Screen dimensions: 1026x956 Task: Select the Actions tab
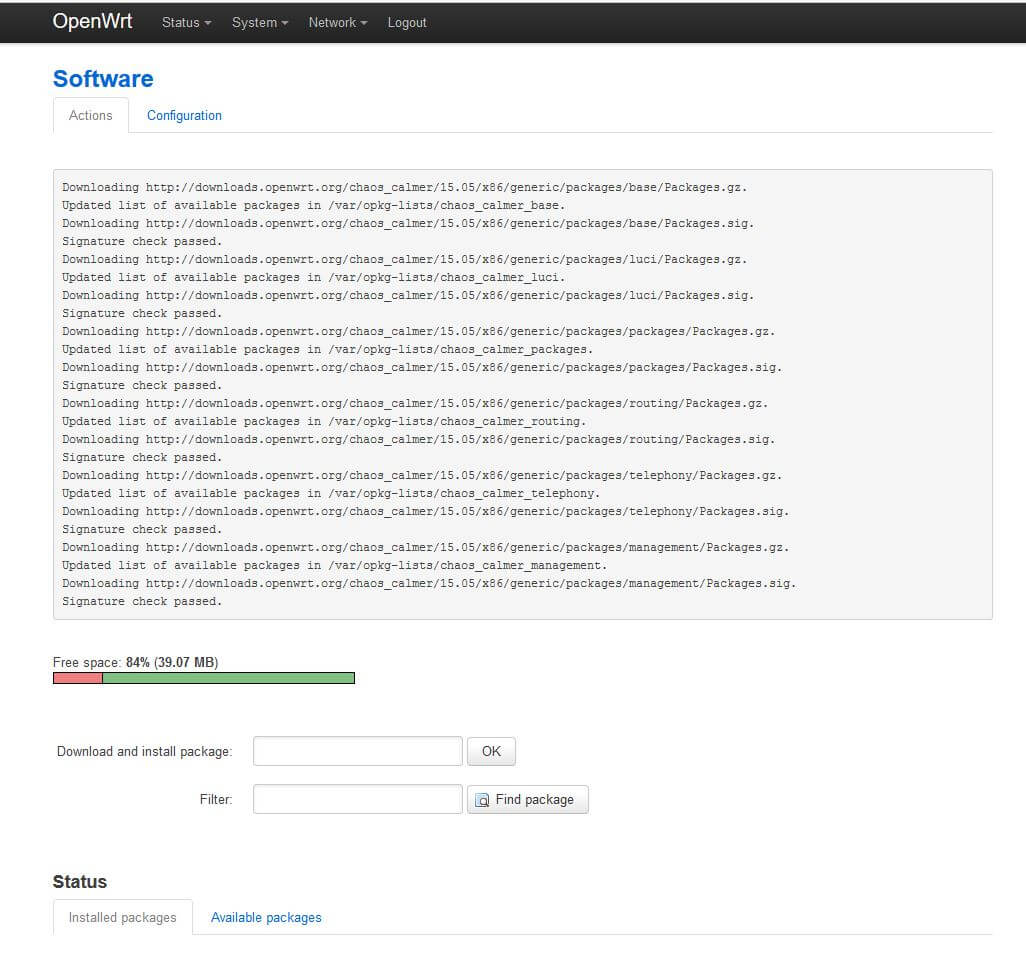90,115
